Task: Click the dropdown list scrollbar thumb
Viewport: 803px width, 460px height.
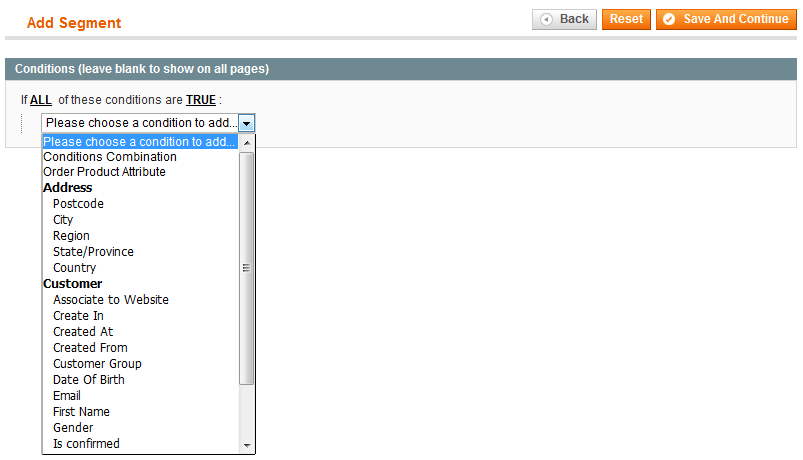Action: (x=247, y=268)
